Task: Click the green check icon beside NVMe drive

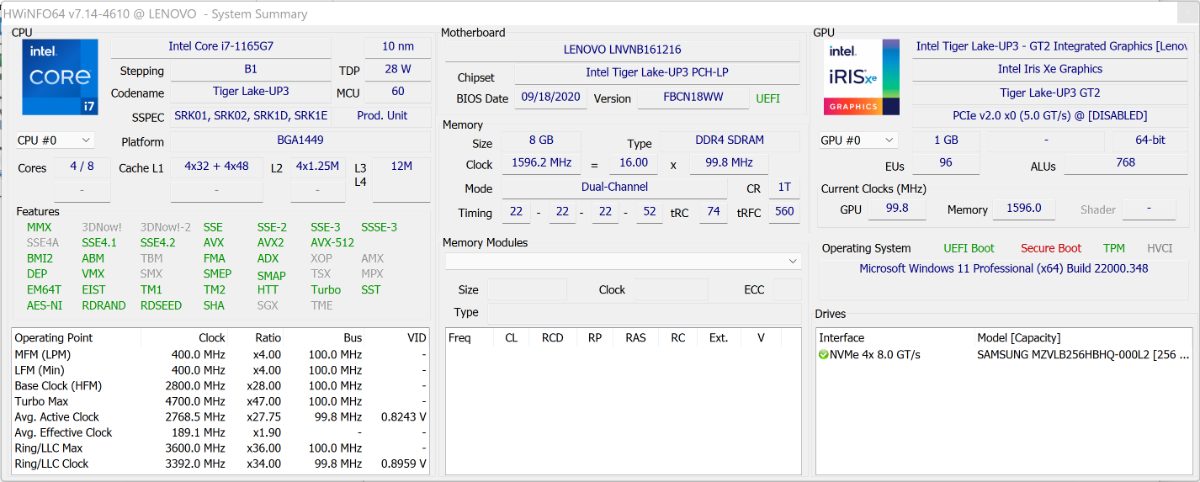Action: click(824, 354)
